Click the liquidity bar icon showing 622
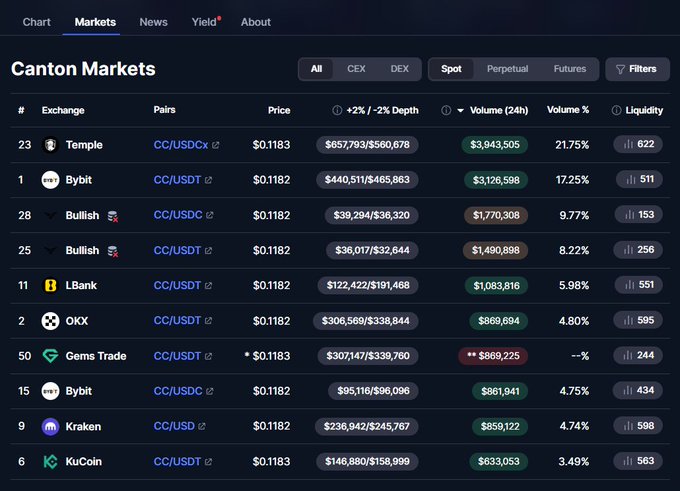This screenshot has width=680, height=491. (628, 144)
